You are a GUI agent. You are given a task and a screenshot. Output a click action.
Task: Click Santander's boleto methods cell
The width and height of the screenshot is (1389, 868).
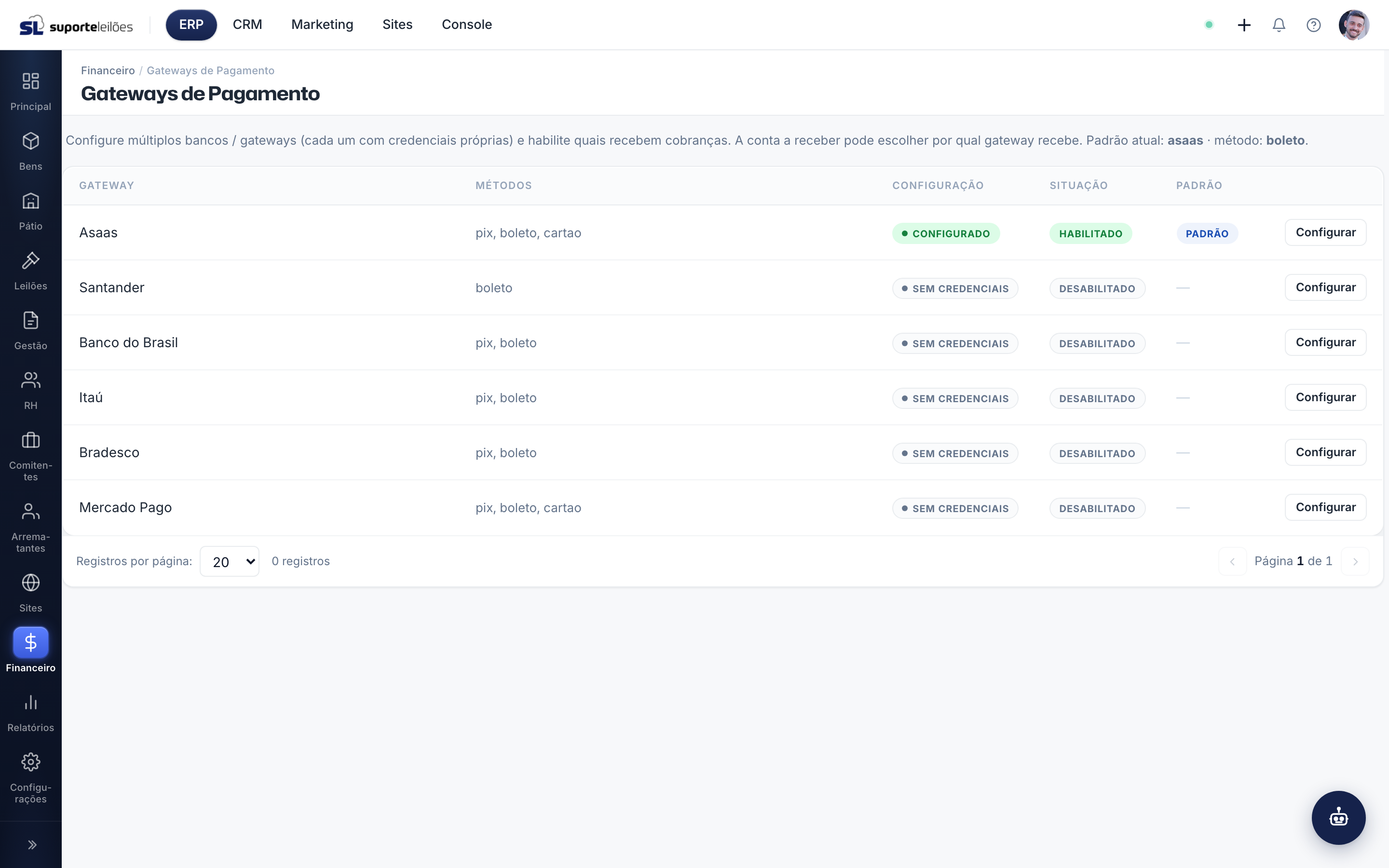[x=493, y=288]
